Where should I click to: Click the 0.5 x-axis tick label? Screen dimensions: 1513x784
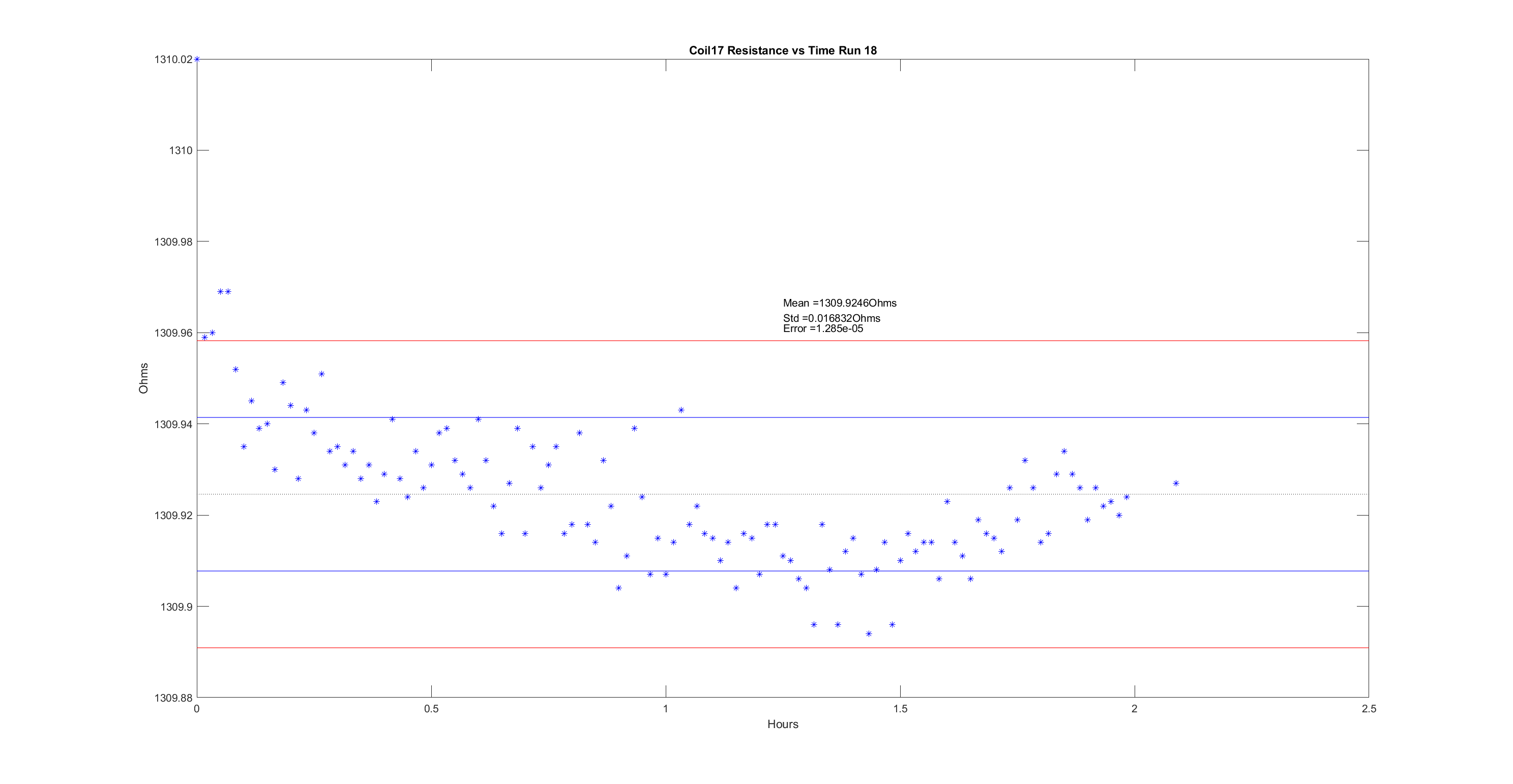click(x=431, y=709)
